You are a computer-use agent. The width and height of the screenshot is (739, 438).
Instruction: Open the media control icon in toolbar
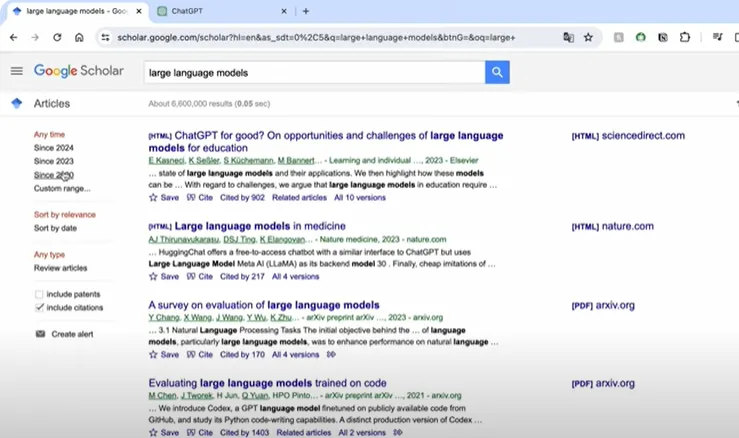pos(717,37)
